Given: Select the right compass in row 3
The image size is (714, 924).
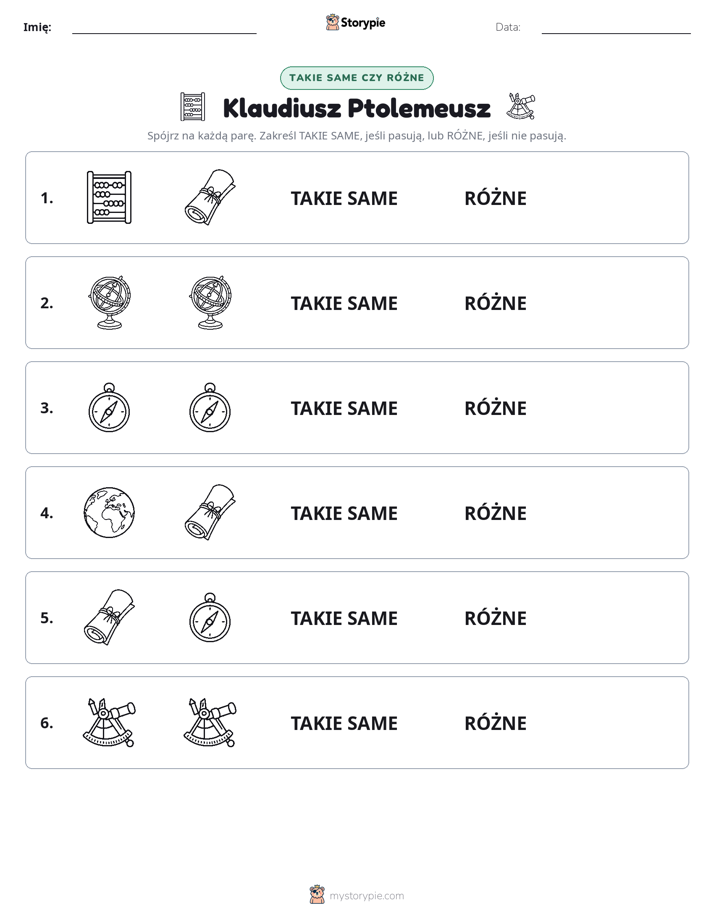Looking at the screenshot, I should coord(210,408).
